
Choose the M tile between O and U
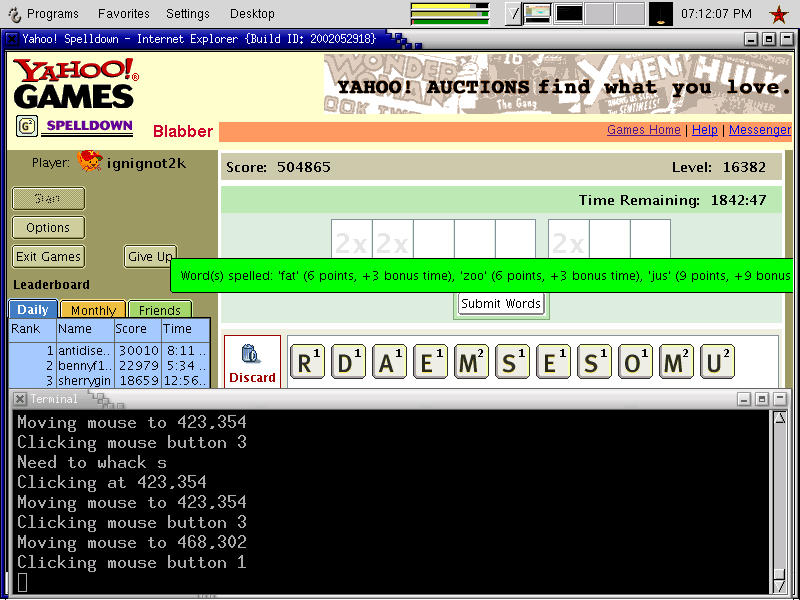[676, 362]
